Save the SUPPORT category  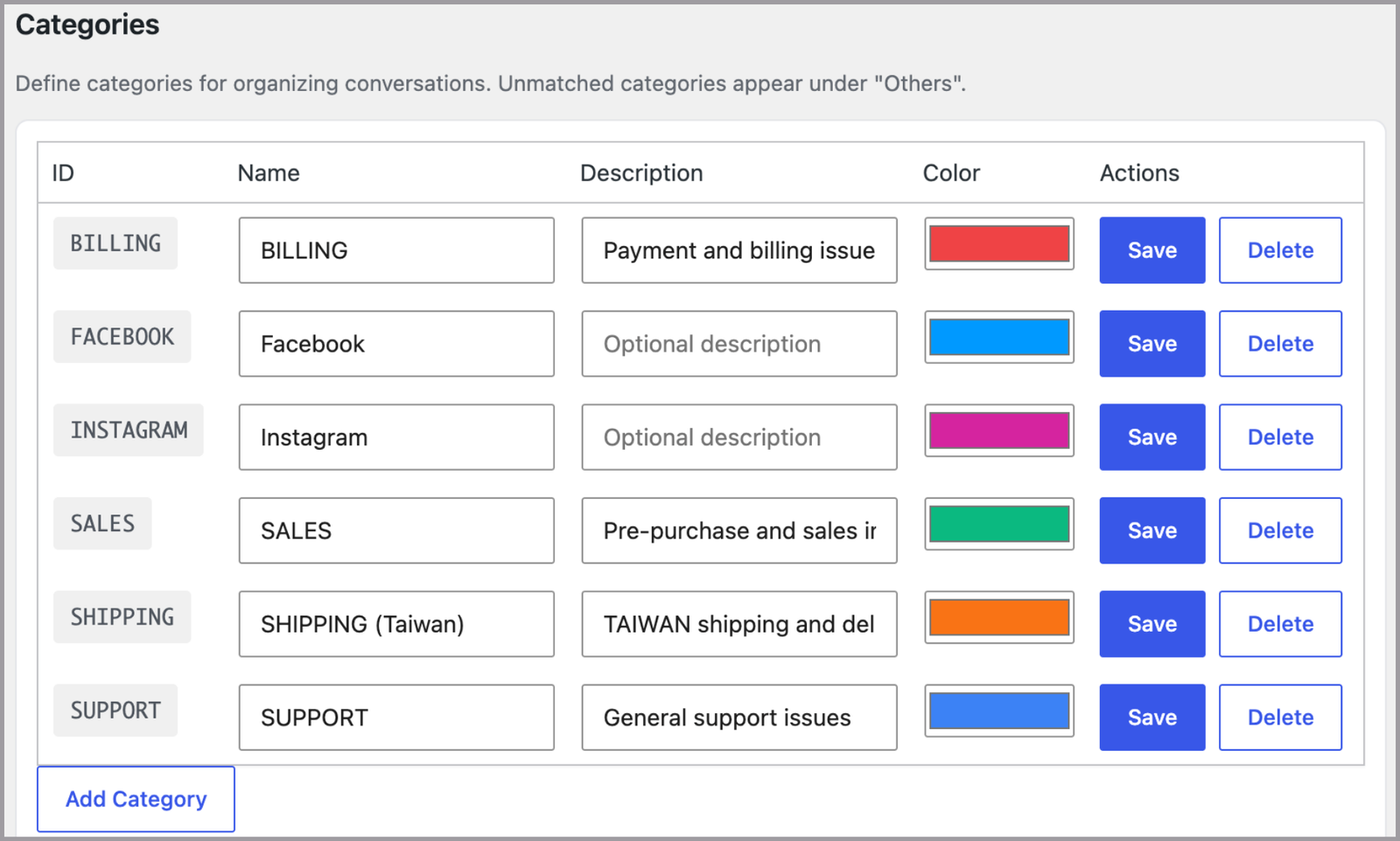1151,718
